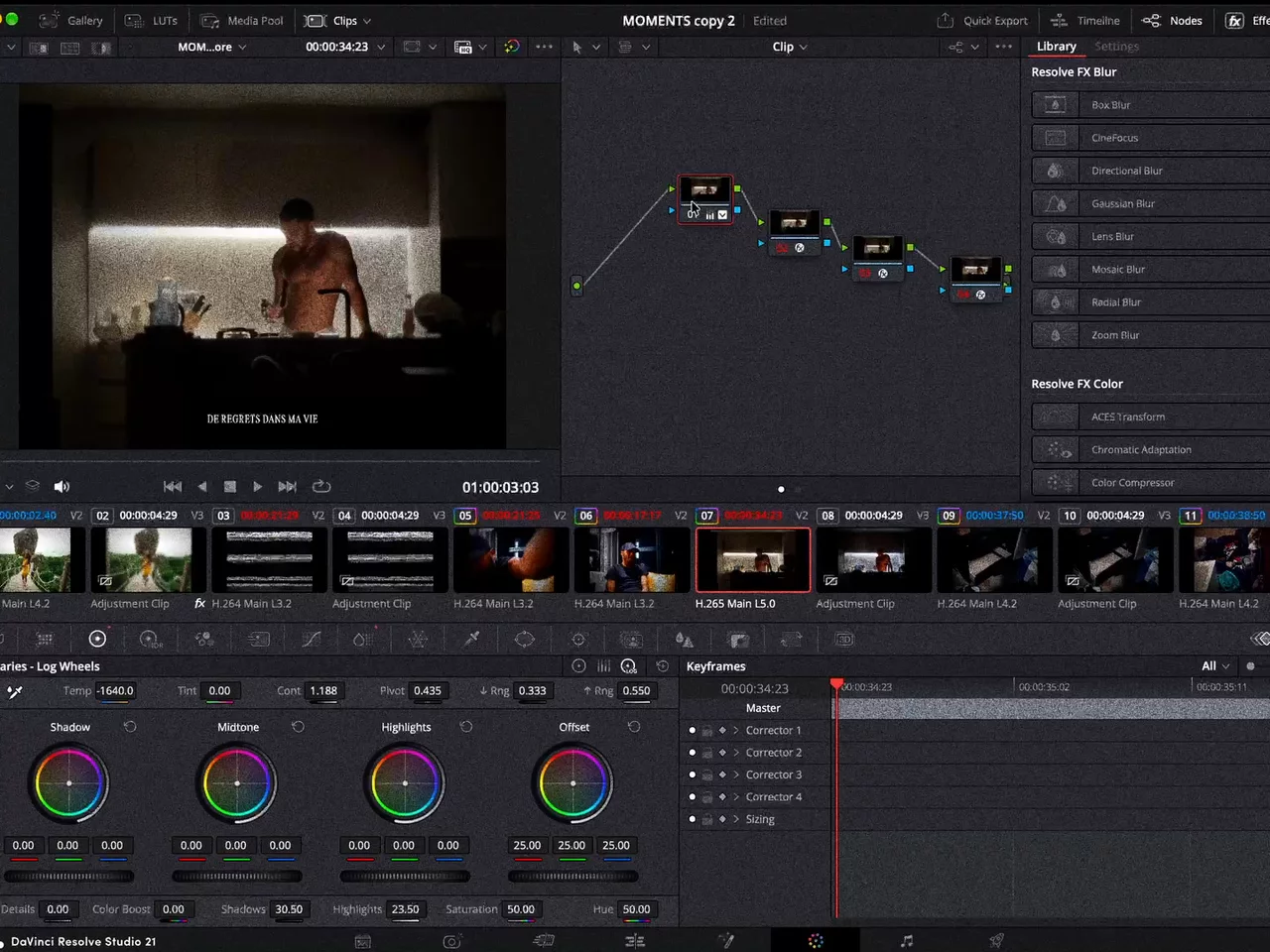1270x952 pixels.
Task: Select the ACES Transform effect
Action: pyautogui.click(x=1151, y=416)
